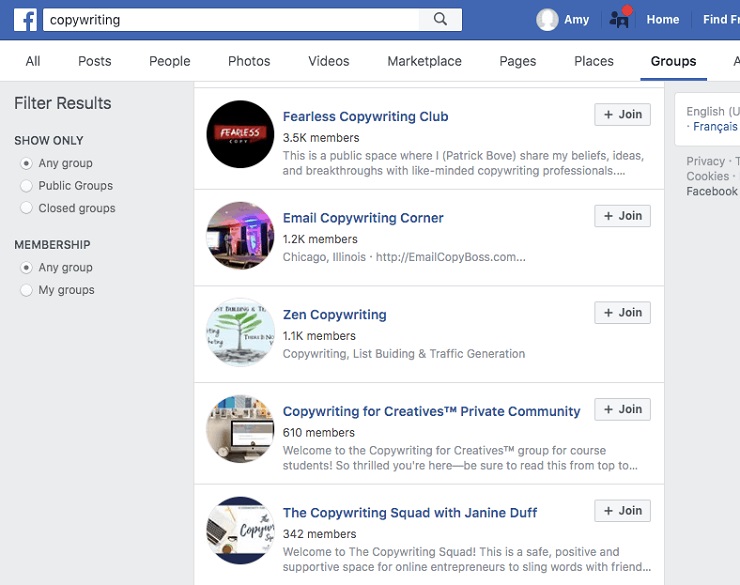Open Amy's profile avatar

pyautogui.click(x=547, y=20)
